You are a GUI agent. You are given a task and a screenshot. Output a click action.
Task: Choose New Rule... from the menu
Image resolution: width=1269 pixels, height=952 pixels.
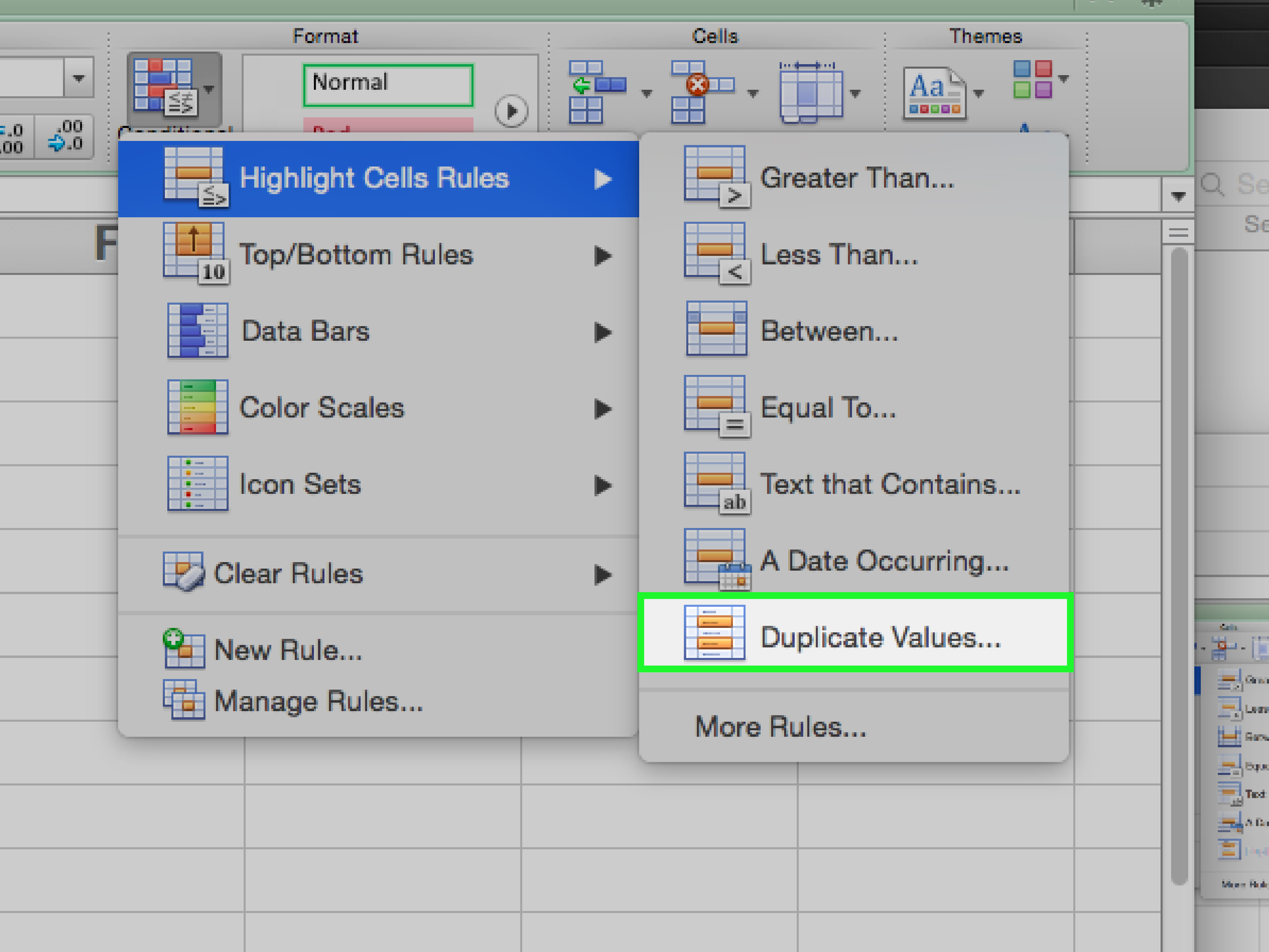point(378,650)
